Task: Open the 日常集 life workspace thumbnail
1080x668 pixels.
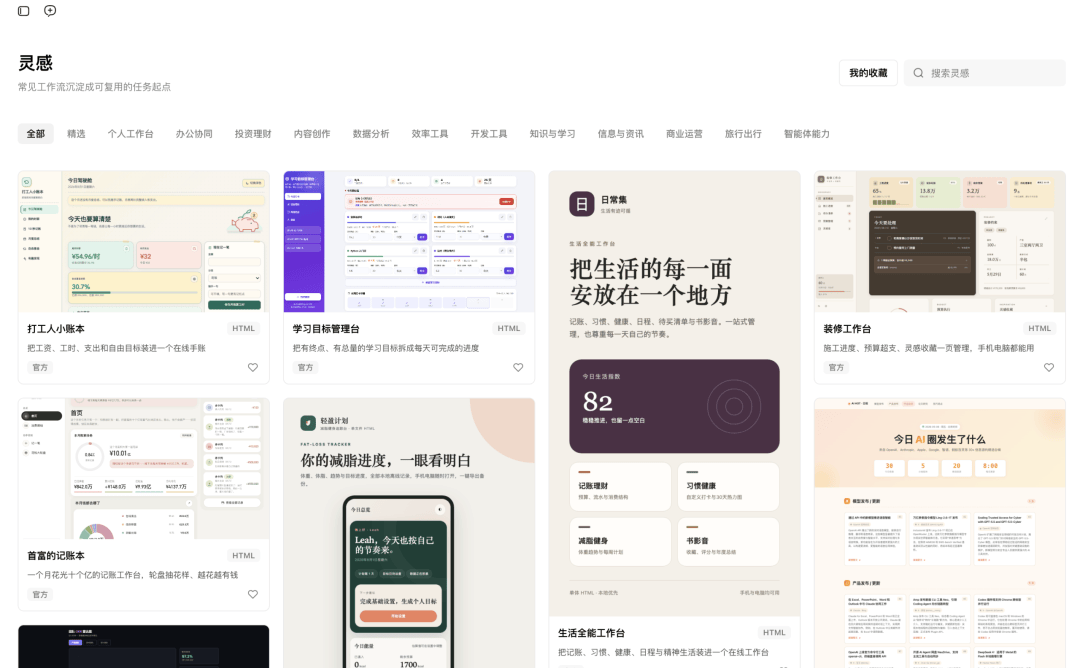Action: (x=674, y=393)
